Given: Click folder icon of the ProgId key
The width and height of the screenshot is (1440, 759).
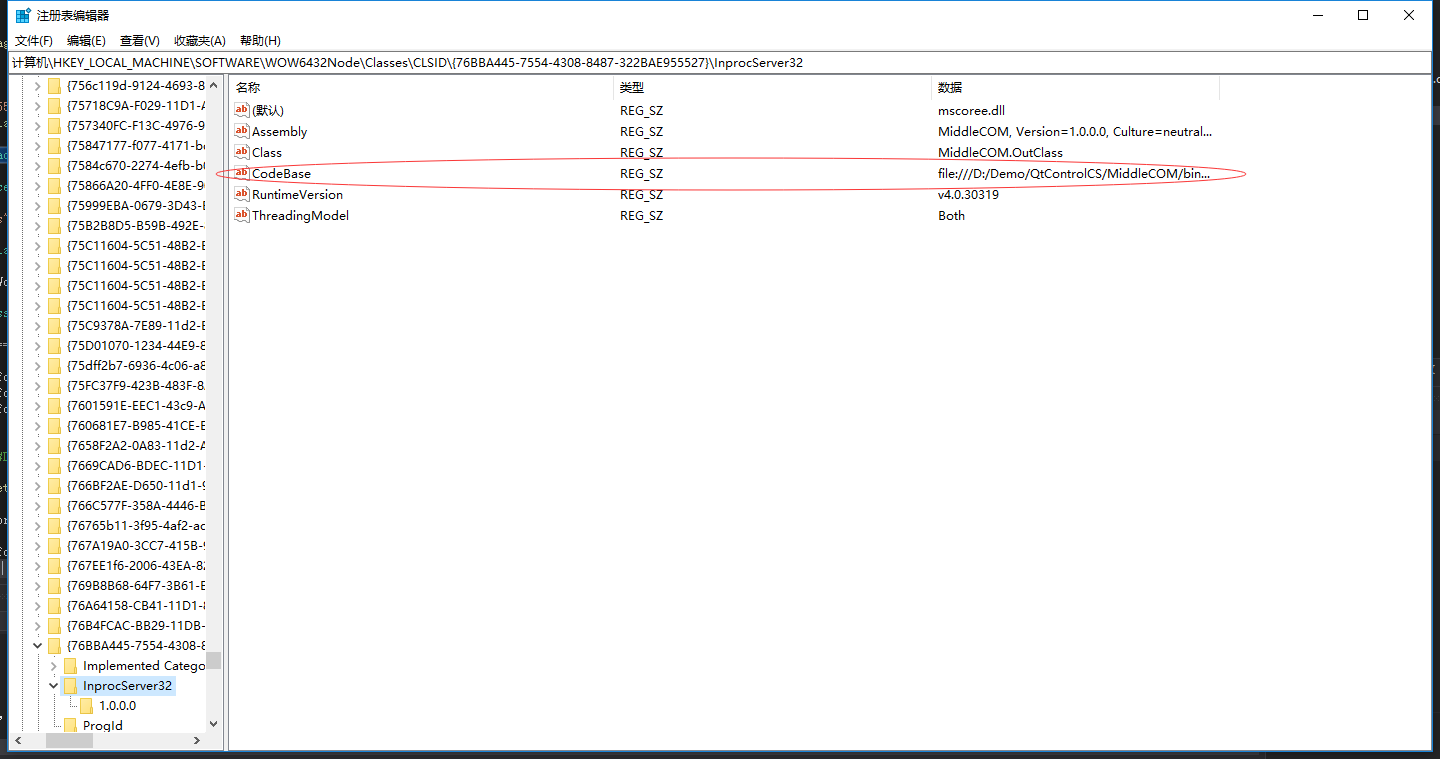Looking at the screenshot, I should point(70,725).
